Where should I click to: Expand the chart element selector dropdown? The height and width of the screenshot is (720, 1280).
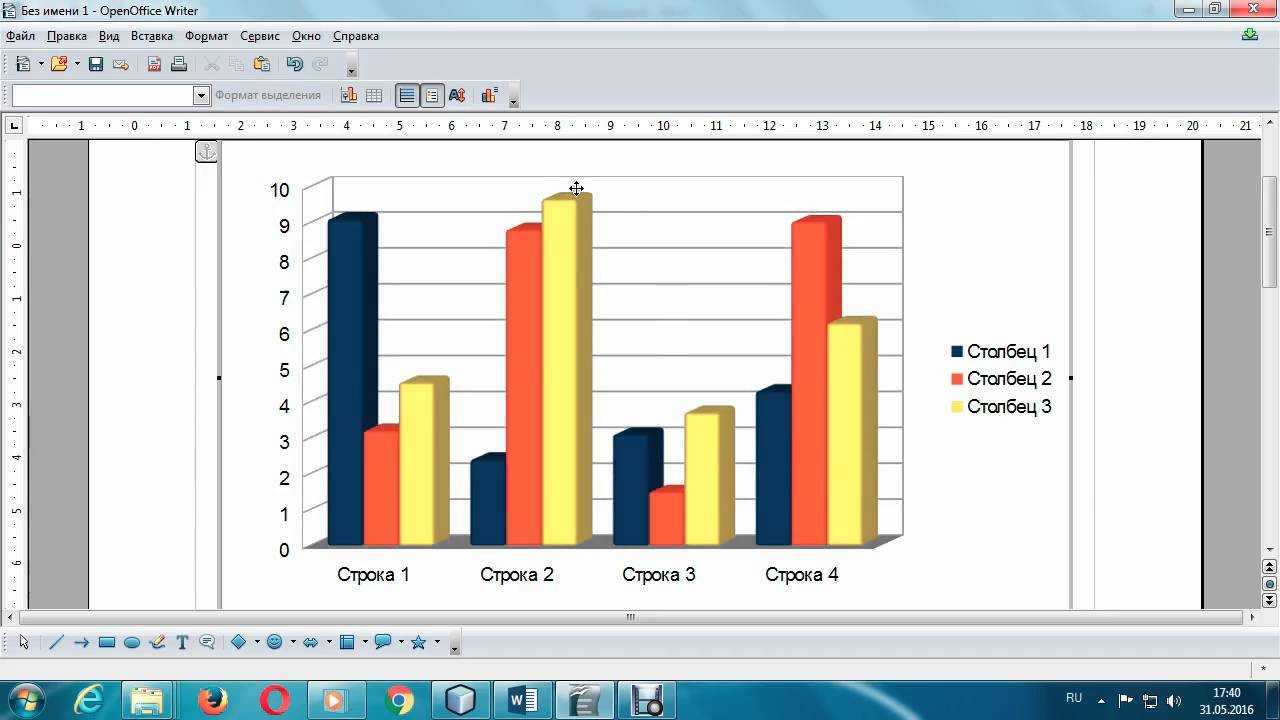(x=201, y=95)
